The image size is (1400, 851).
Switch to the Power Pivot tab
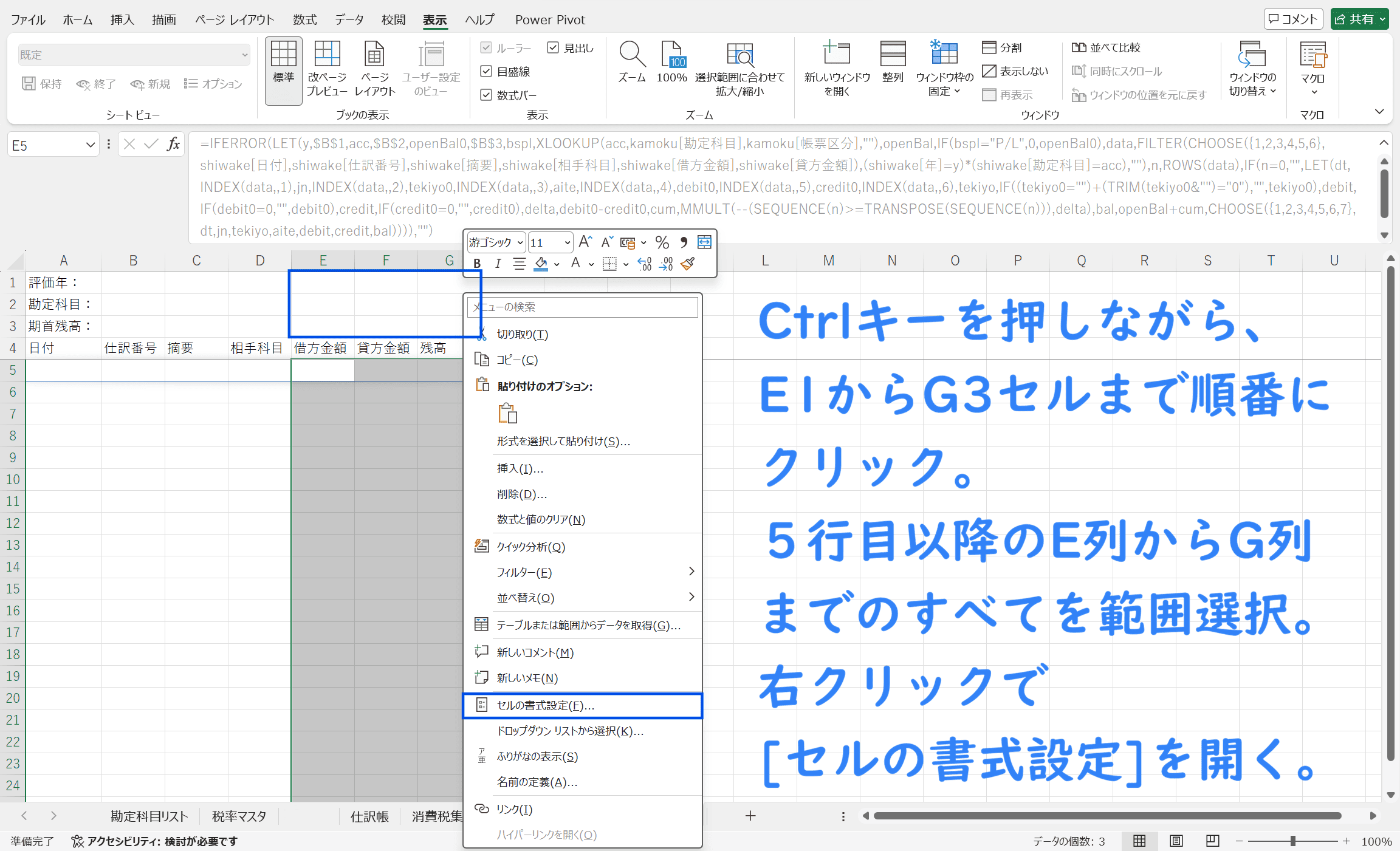550,19
